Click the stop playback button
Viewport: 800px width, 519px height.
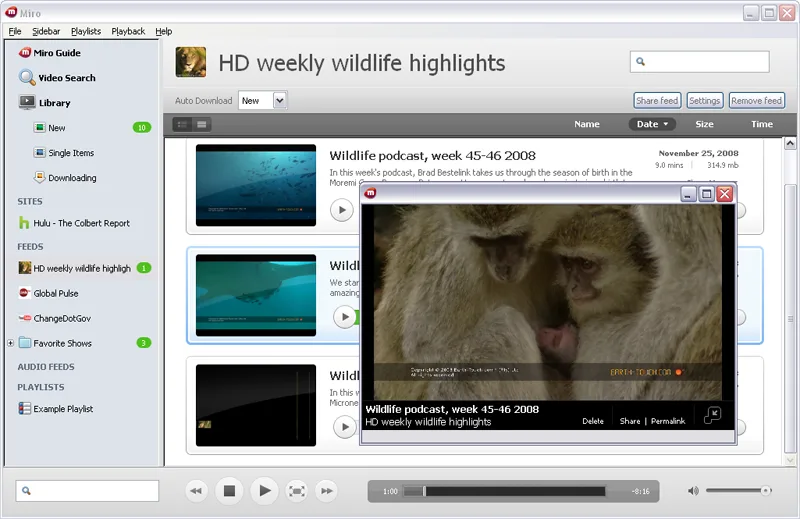coord(229,491)
